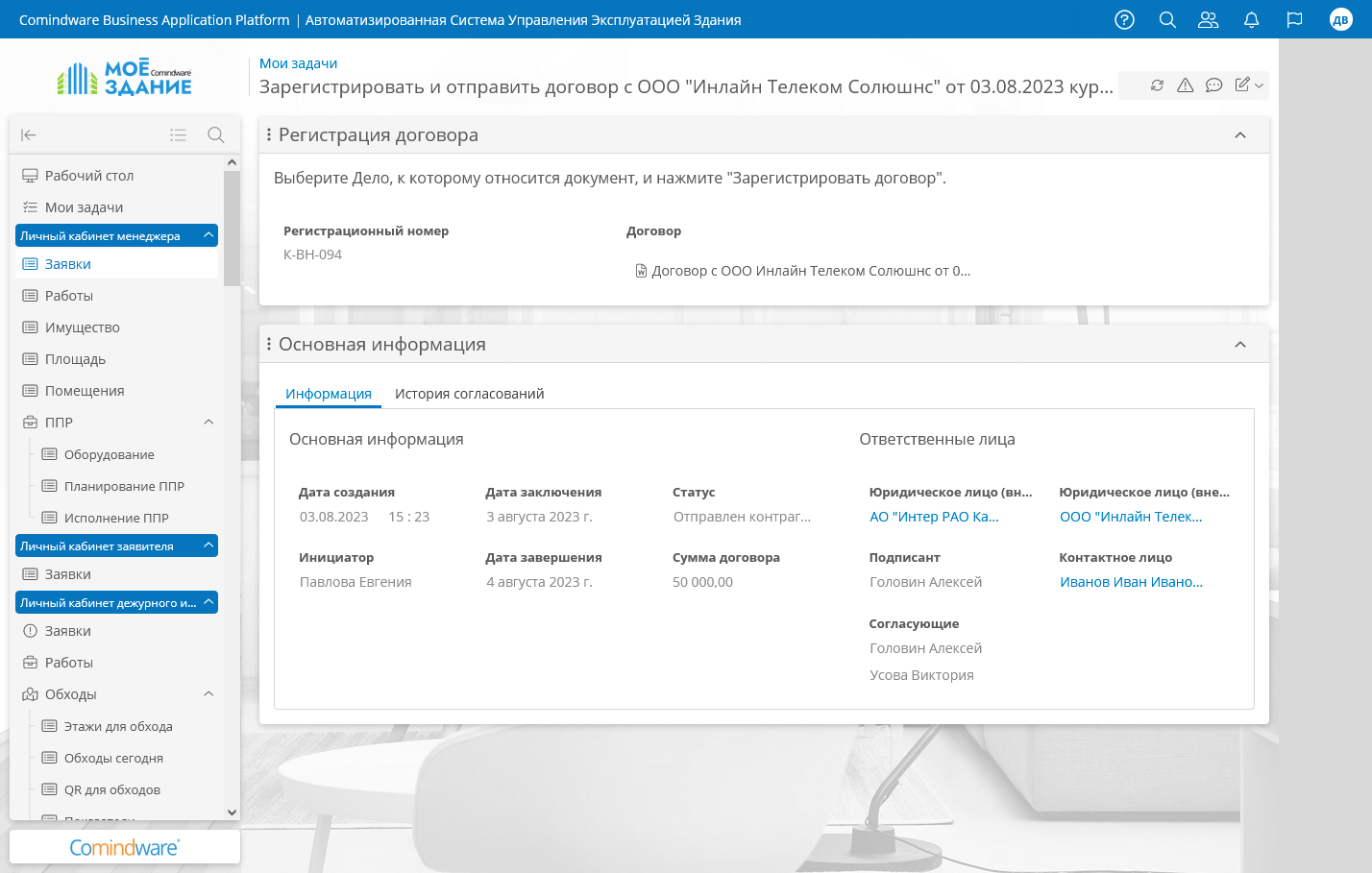Open Обходы сегодня item
The height and width of the screenshot is (873, 1372).
(113, 758)
